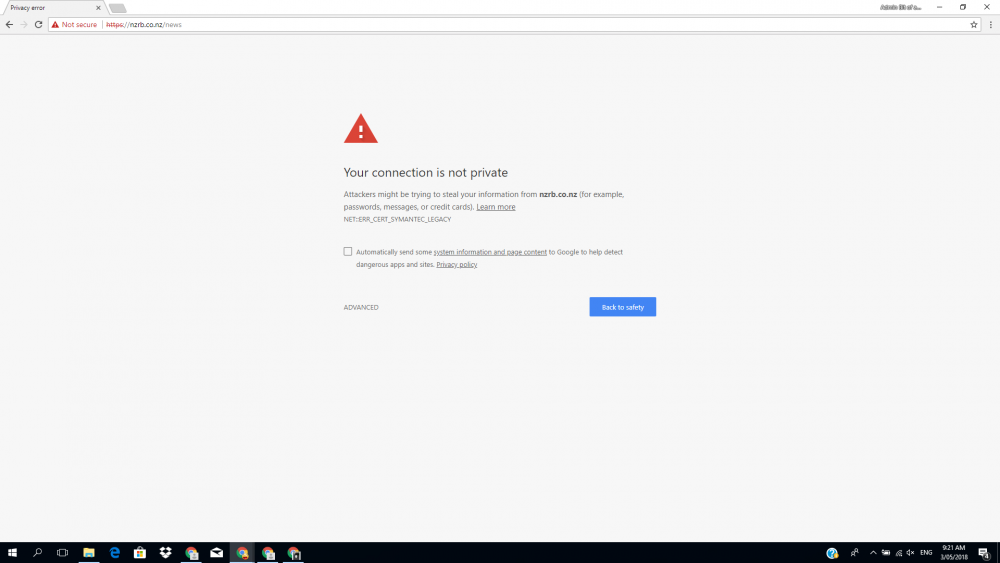Open Chrome's three-dot menu
The image size is (1000, 563).
(x=990, y=24)
